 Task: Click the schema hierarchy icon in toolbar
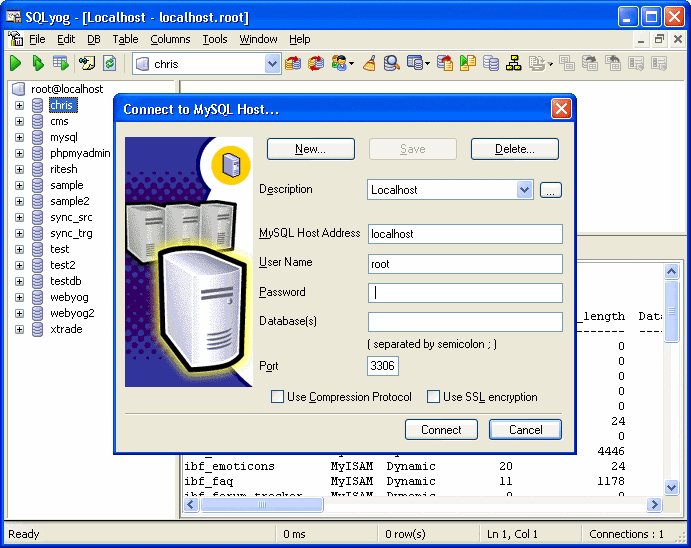tap(514, 63)
